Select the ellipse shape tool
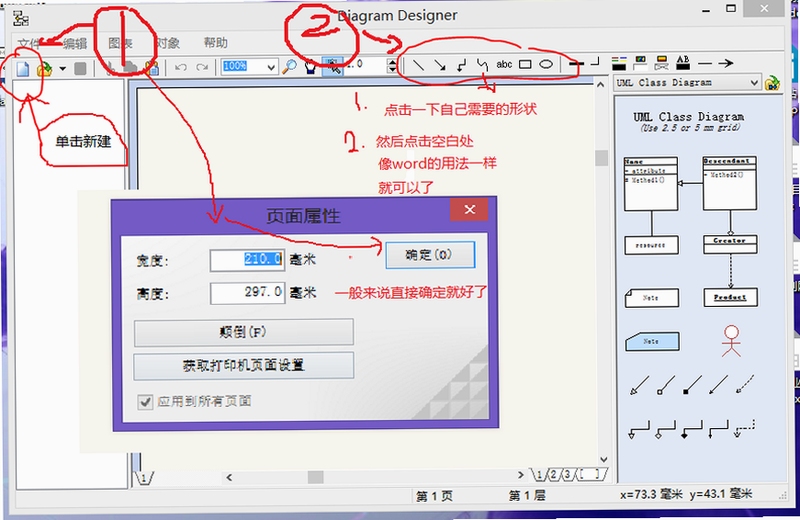 pyautogui.click(x=546, y=64)
